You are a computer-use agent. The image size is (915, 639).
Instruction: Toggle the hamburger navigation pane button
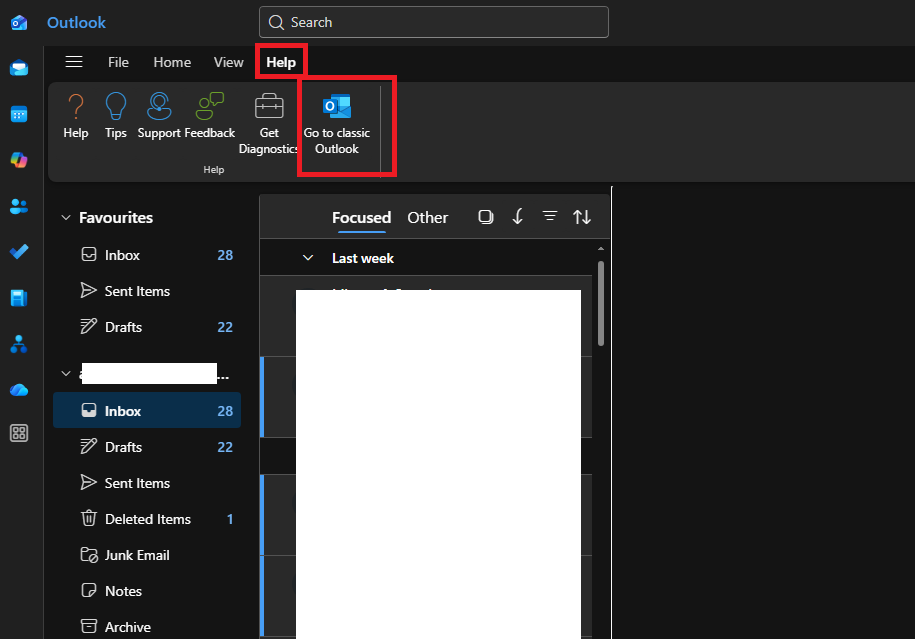click(74, 62)
